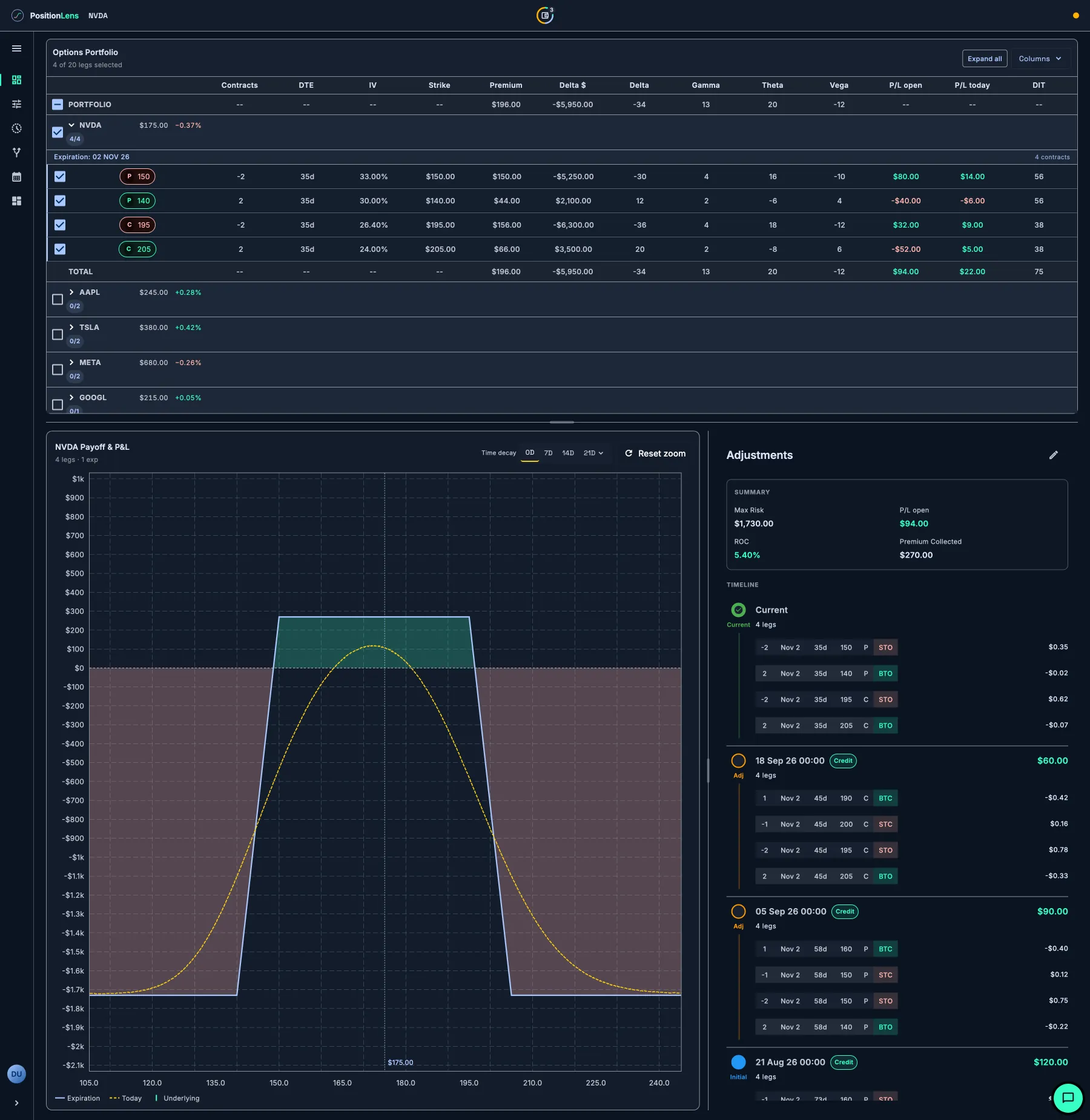1090x1120 pixels.
Task: Open the dashboard grid icon in sidebar
Action: (16, 80)
